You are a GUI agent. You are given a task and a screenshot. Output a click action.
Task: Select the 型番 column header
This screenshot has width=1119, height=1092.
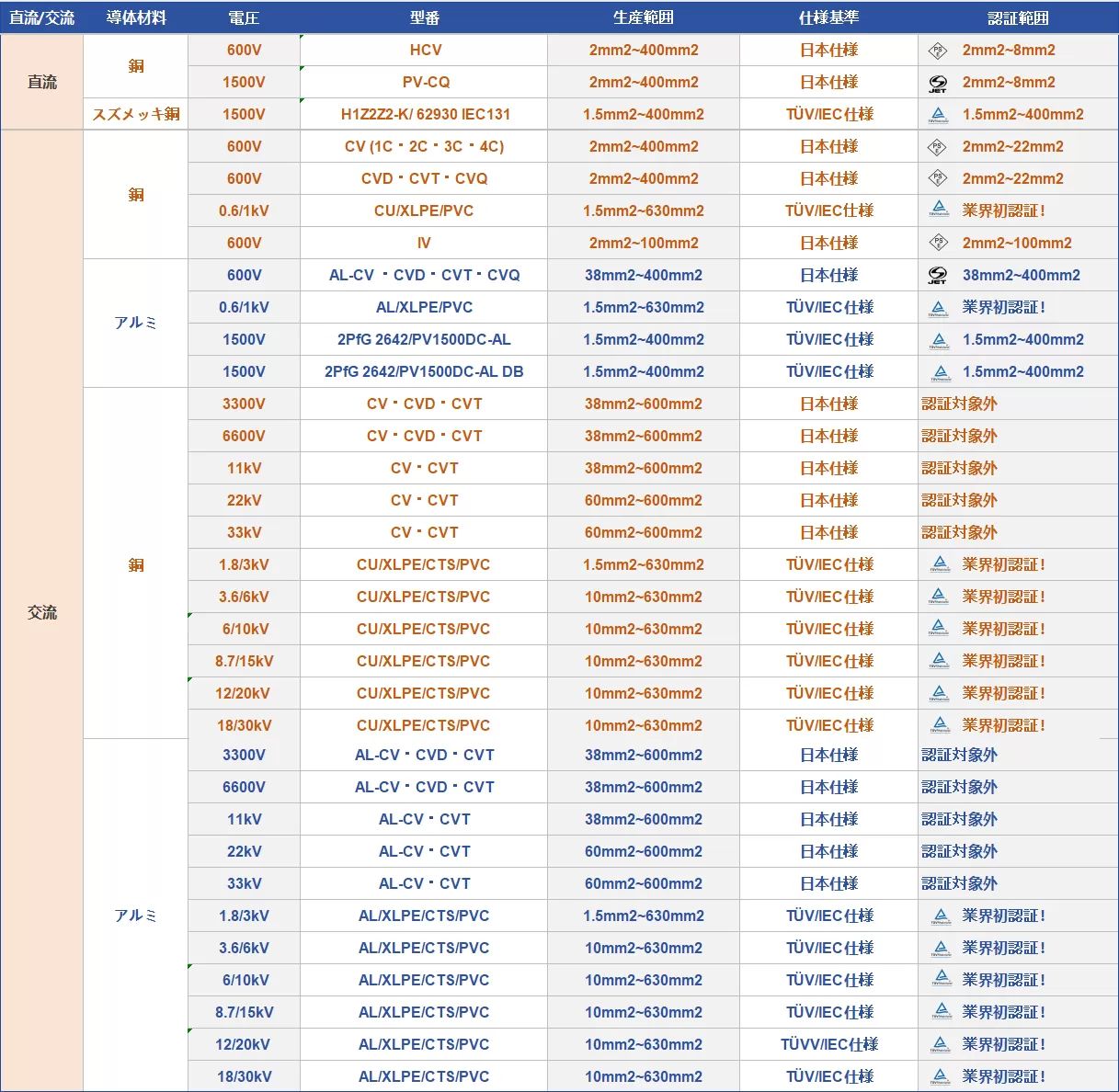tap(424, 17)
